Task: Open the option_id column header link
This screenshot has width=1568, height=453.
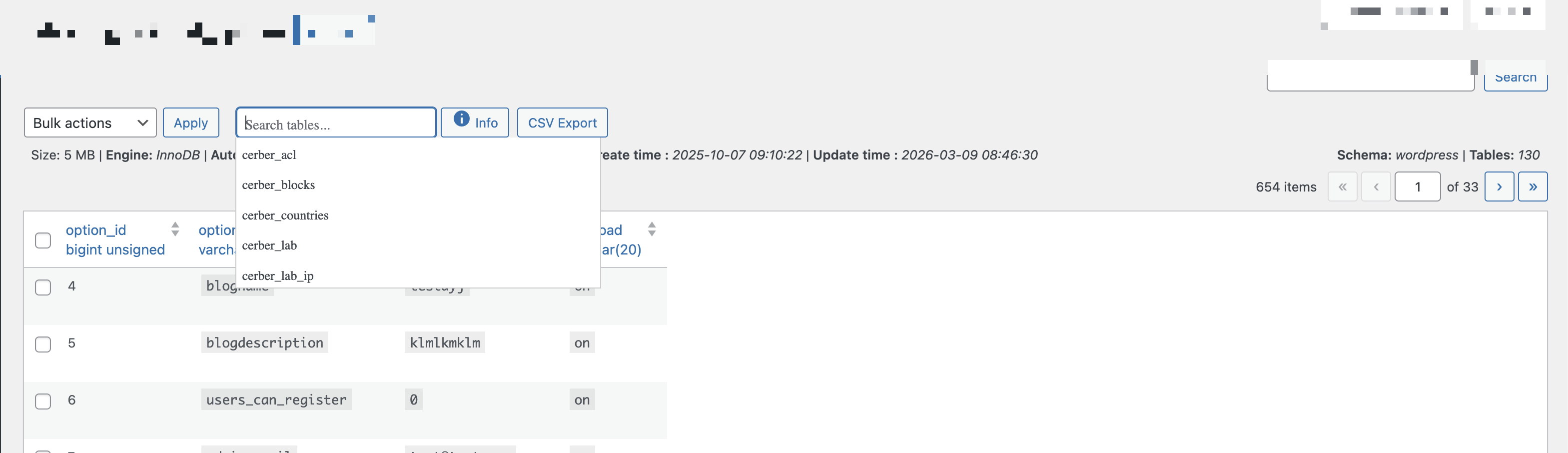Action: point(95,230)
